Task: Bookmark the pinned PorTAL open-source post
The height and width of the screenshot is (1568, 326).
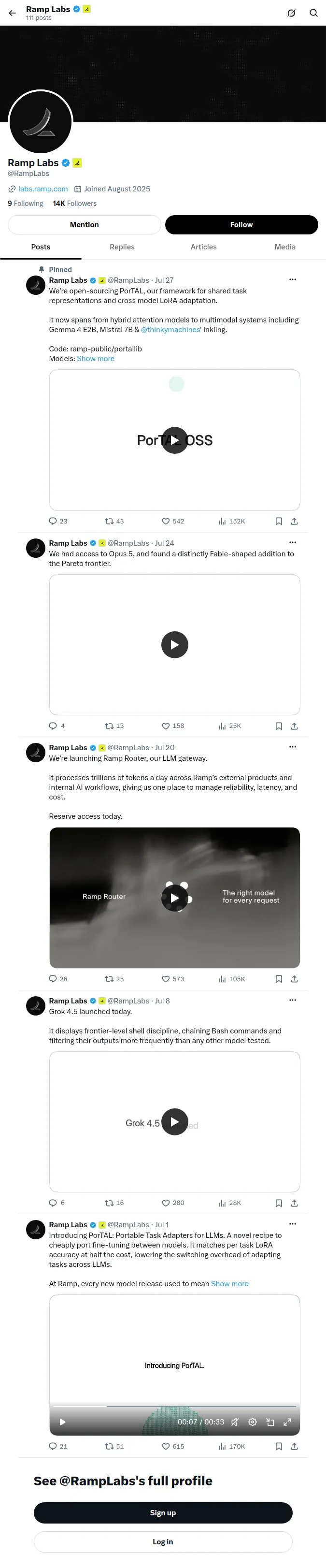Action: point(279,521)
